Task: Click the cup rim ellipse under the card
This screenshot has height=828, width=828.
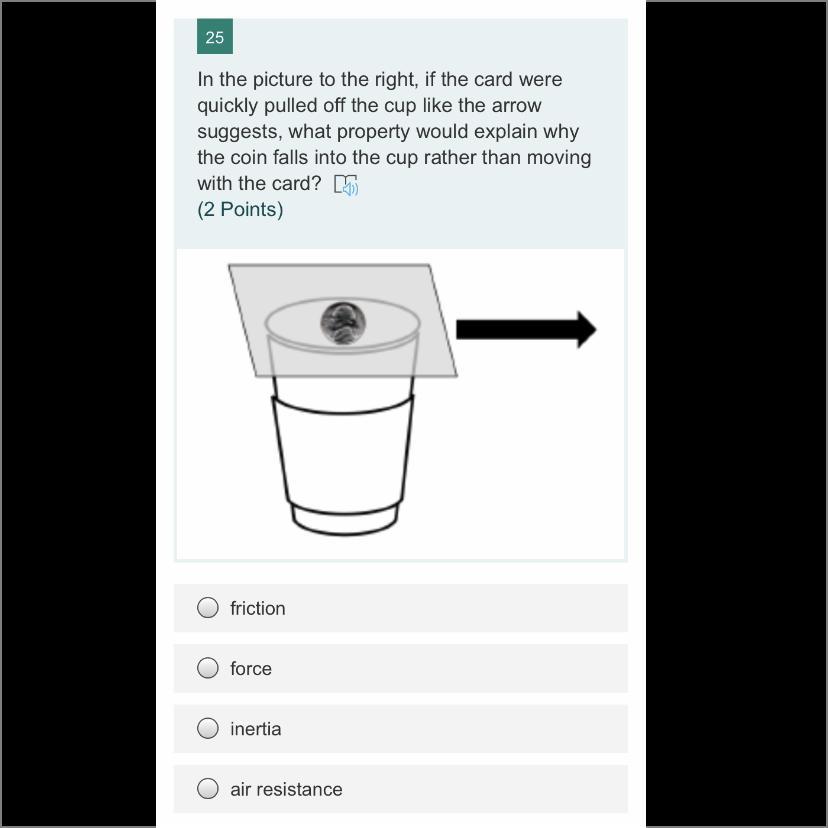Action: pos(342,324)
